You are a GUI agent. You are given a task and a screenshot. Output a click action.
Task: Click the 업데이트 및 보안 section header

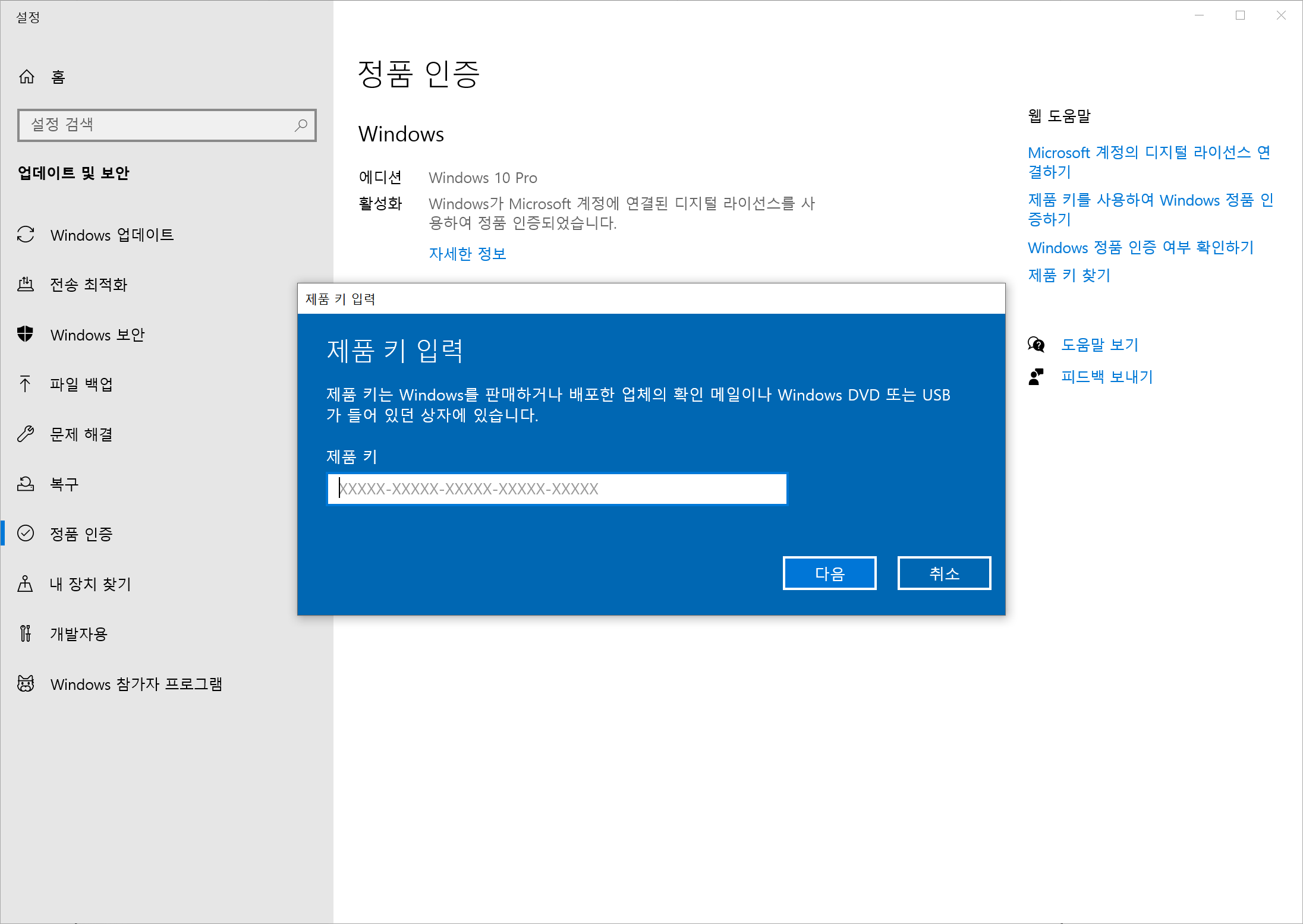pos(73,173)
